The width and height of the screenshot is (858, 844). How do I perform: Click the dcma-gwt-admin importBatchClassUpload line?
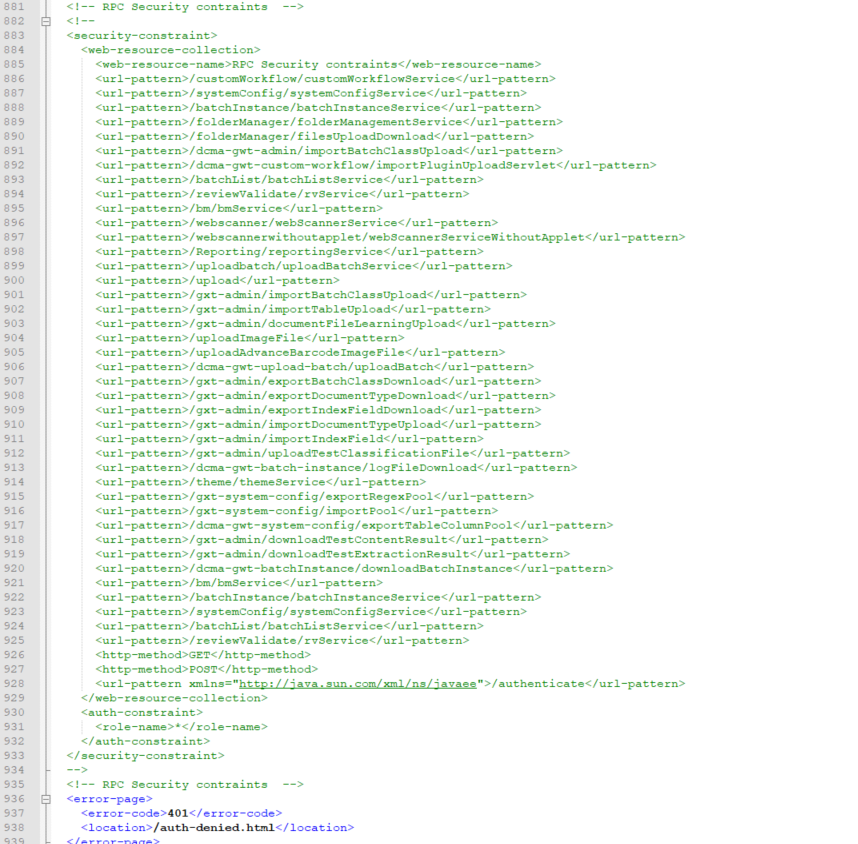pyautogui.click(x=329, y=151)
